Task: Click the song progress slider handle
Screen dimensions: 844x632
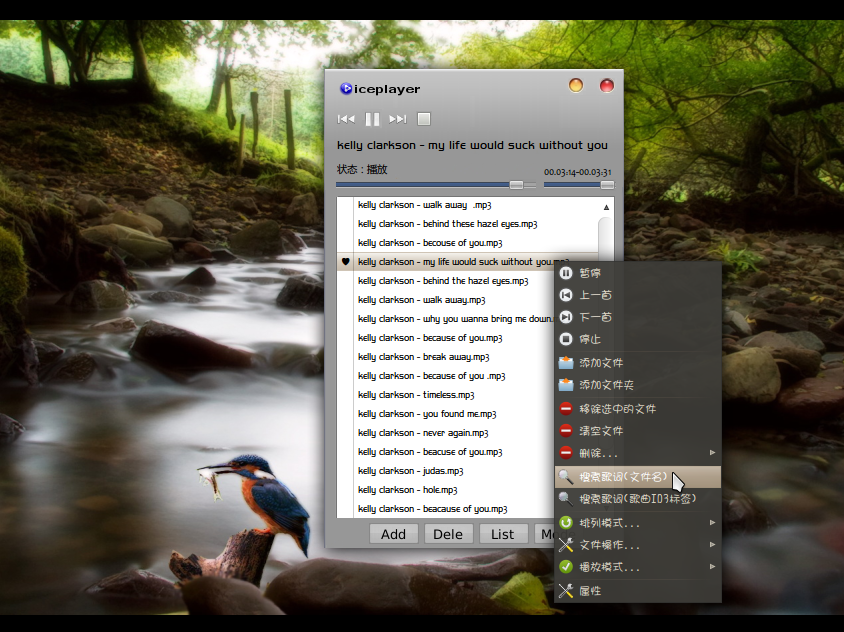Action: coord(516,185)
